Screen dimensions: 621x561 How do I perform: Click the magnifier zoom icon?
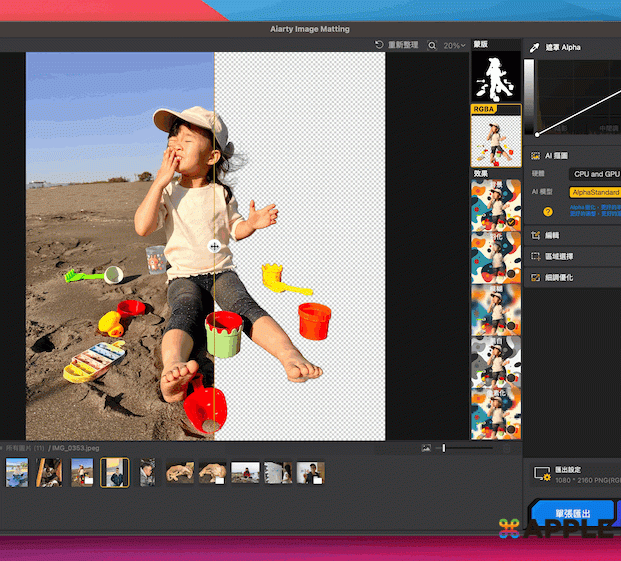(x=432, y=45)
